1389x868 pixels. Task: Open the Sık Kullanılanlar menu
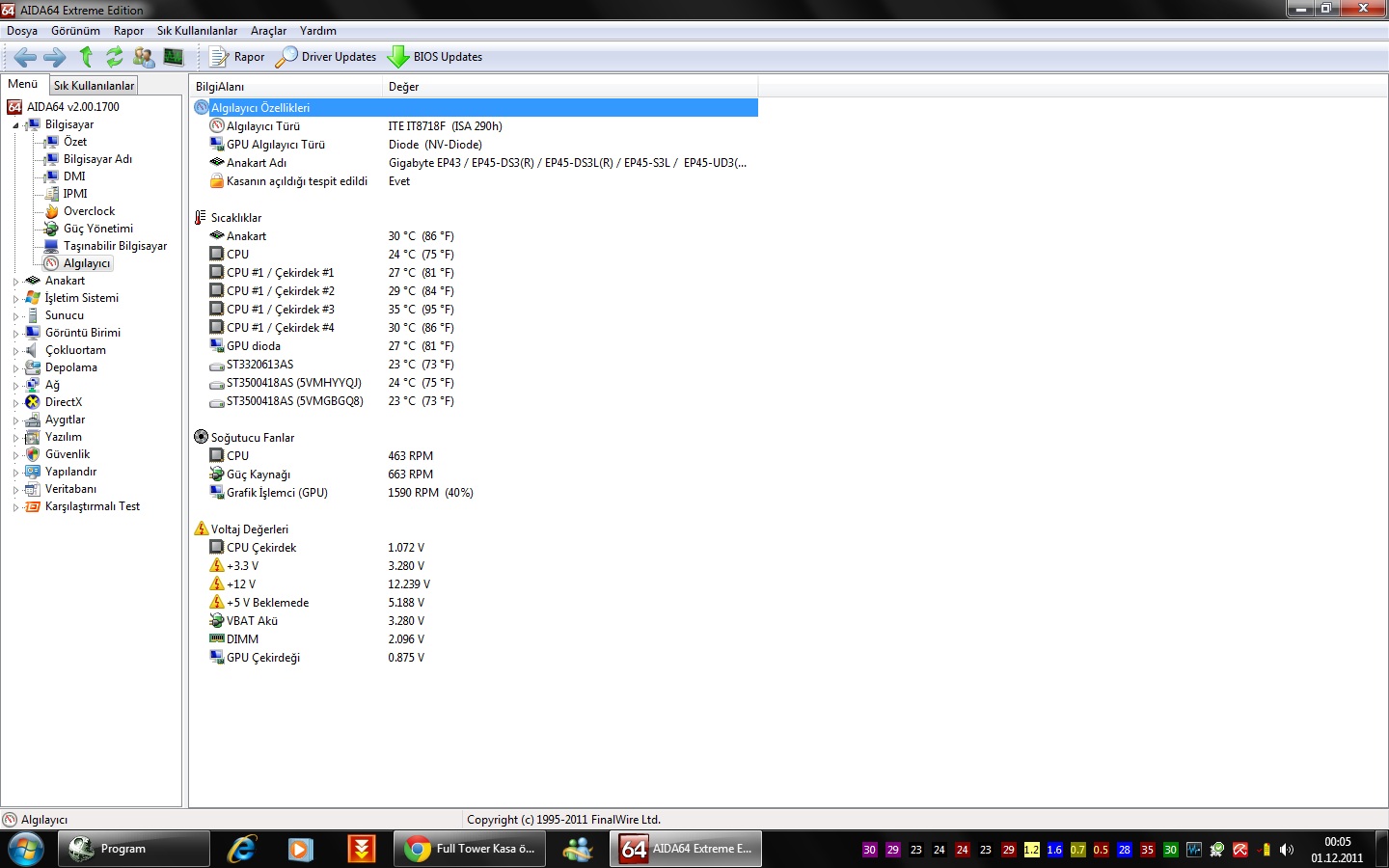(x=197, y=31)
